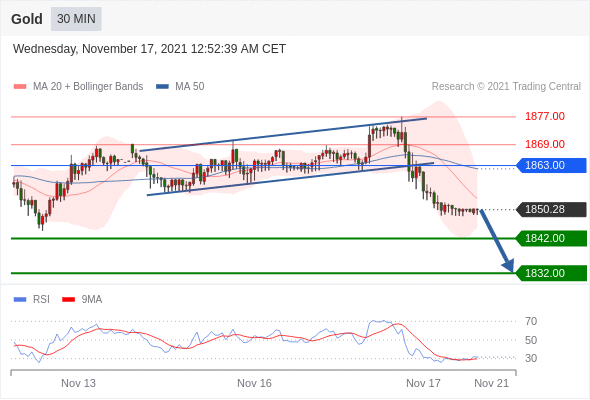Click the Gold chart title
Screen dimensions: 590x400
[27, 19]
